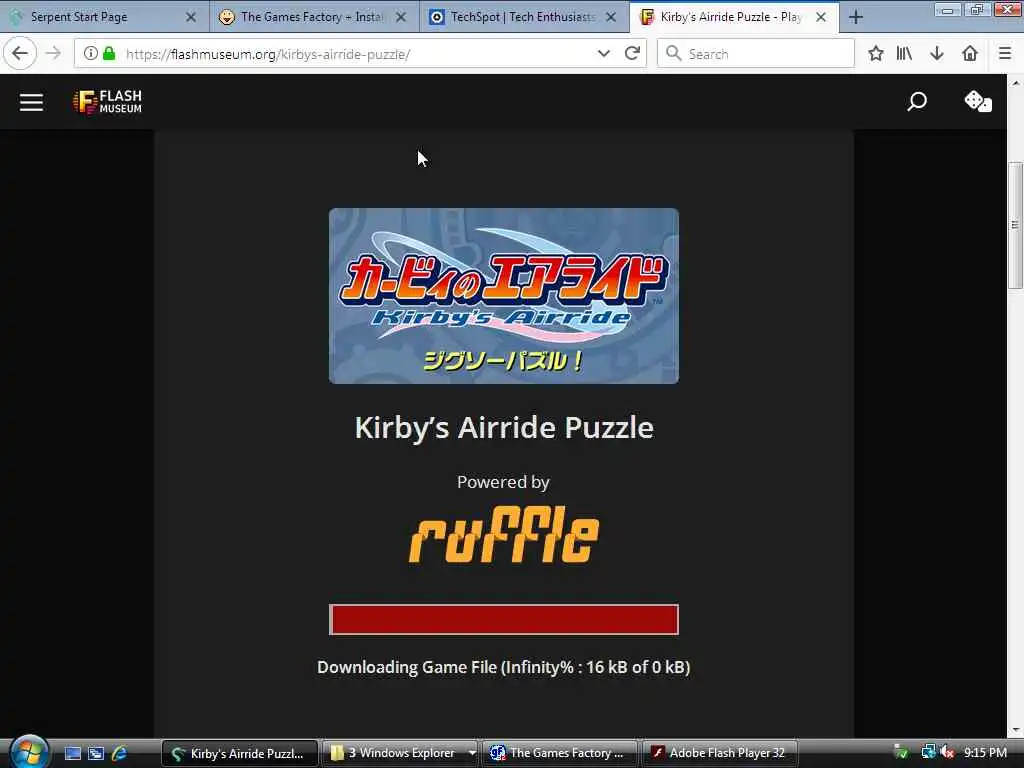Screen dimensions: 1024x768
Task: Click the red download progress bar
Action: coord(504,619)
